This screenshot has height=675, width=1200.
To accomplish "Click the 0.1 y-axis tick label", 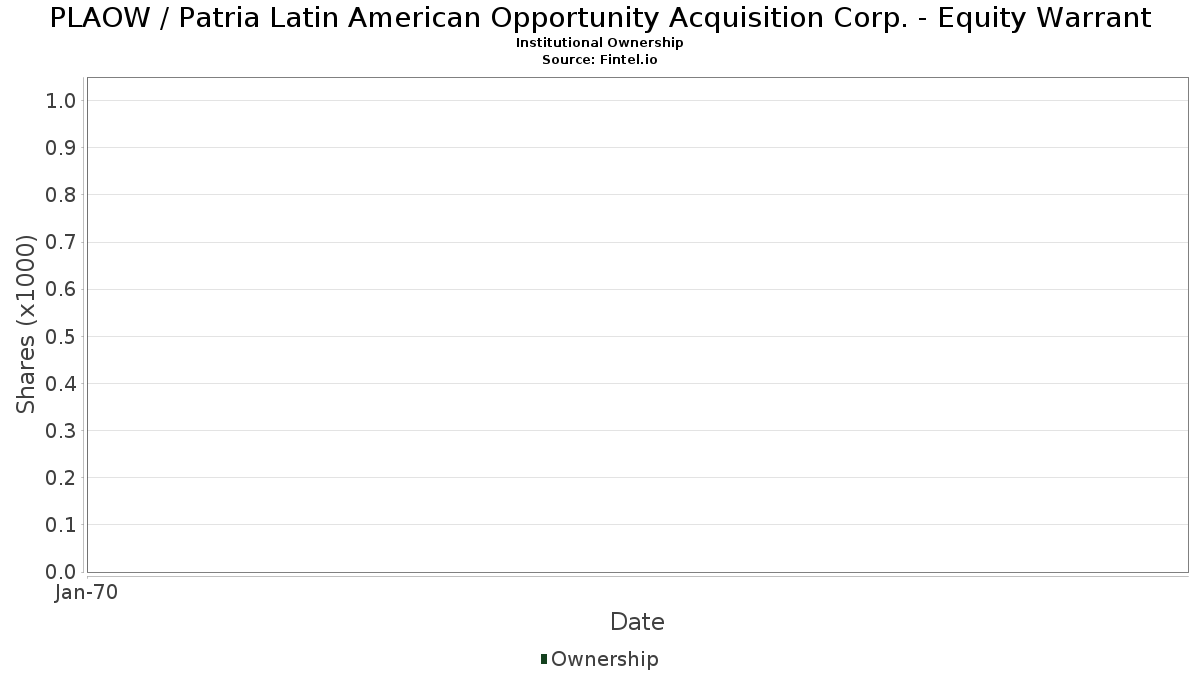I will 61,524.
